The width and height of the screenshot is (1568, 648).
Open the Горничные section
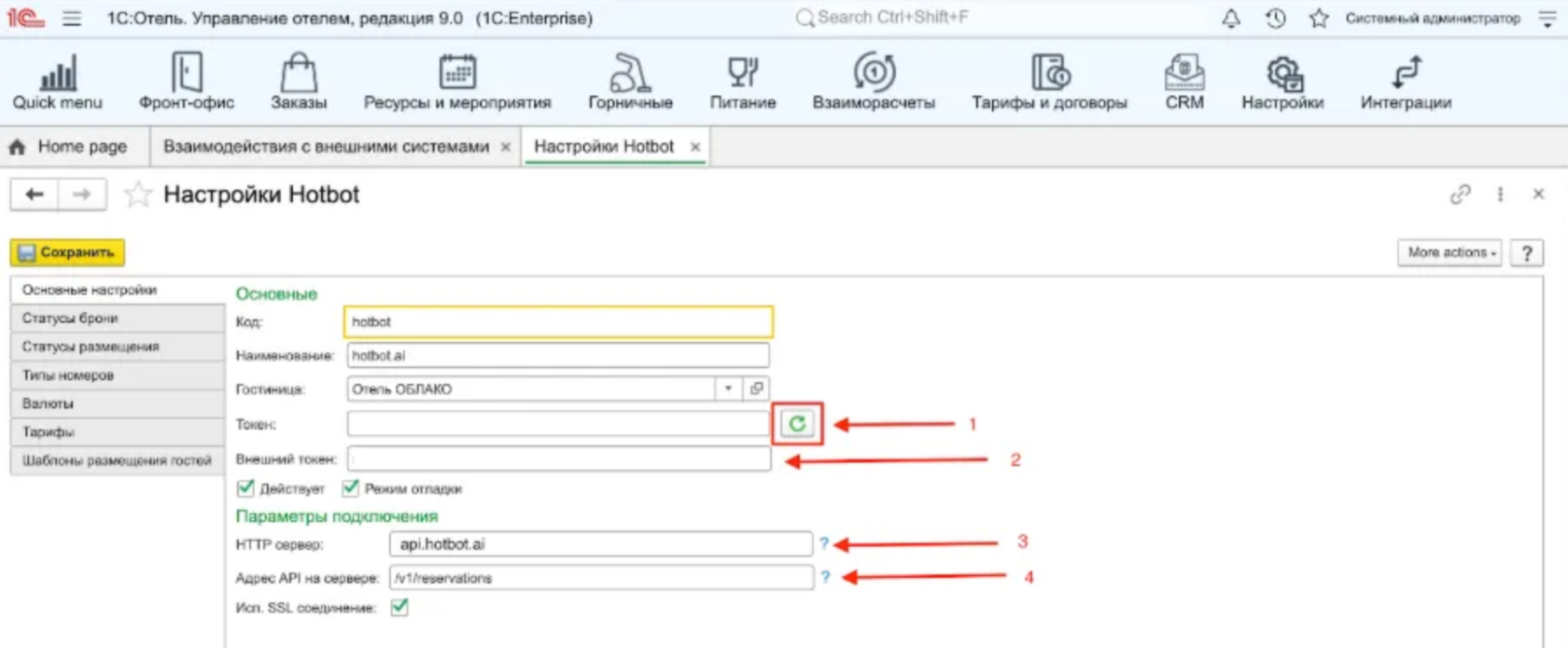tap(630, 82)
